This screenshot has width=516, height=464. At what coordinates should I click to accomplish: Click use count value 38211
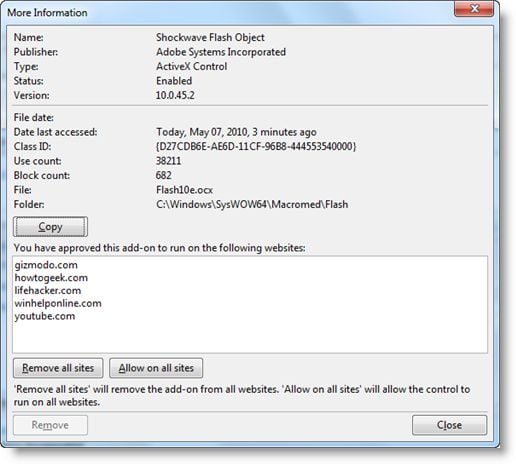tap(168, 161)
